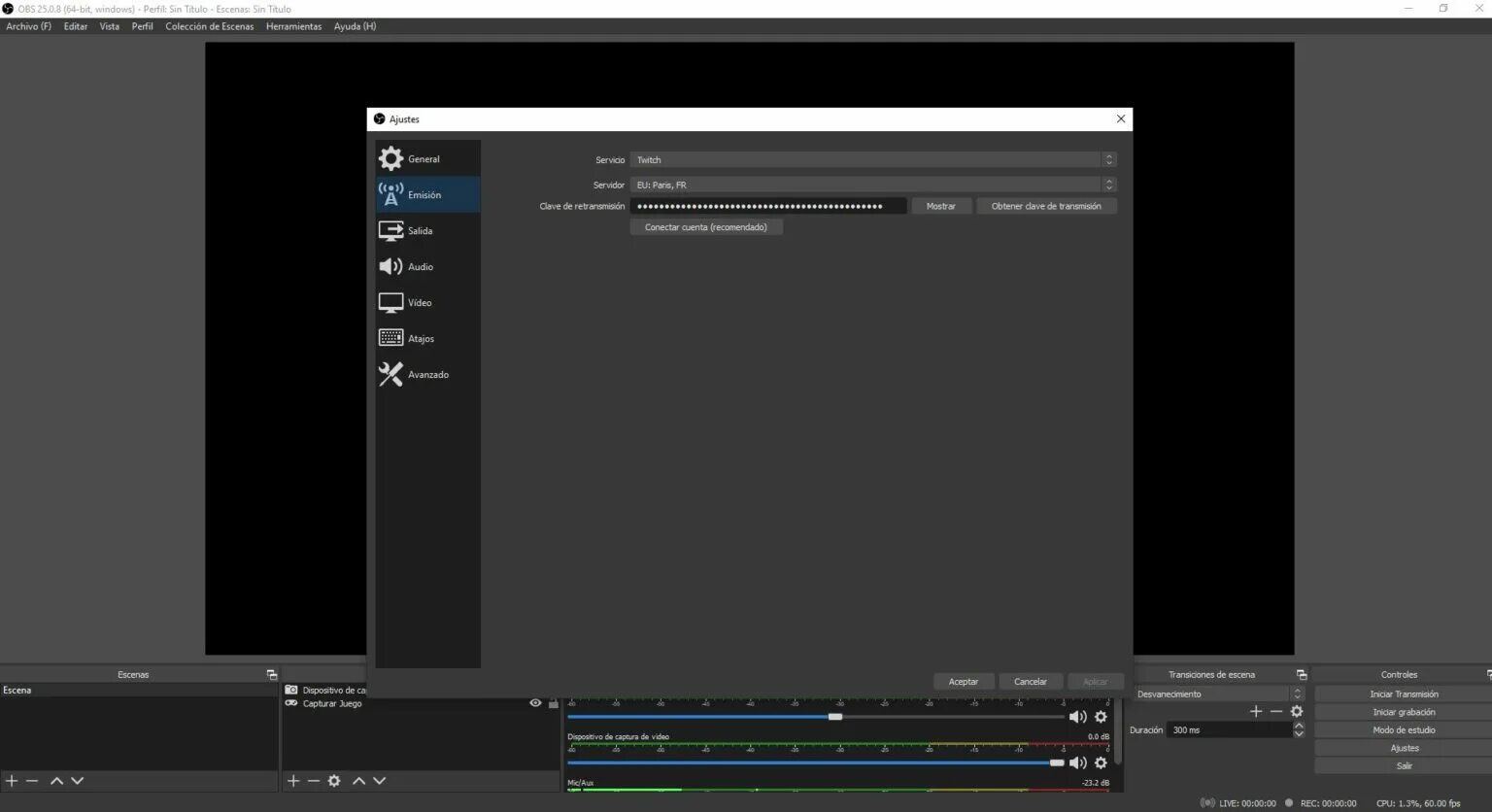Decrease Duración with the down arrow
The width and height of the screenshot is (1492, 812).
[x=1299, y=734]
